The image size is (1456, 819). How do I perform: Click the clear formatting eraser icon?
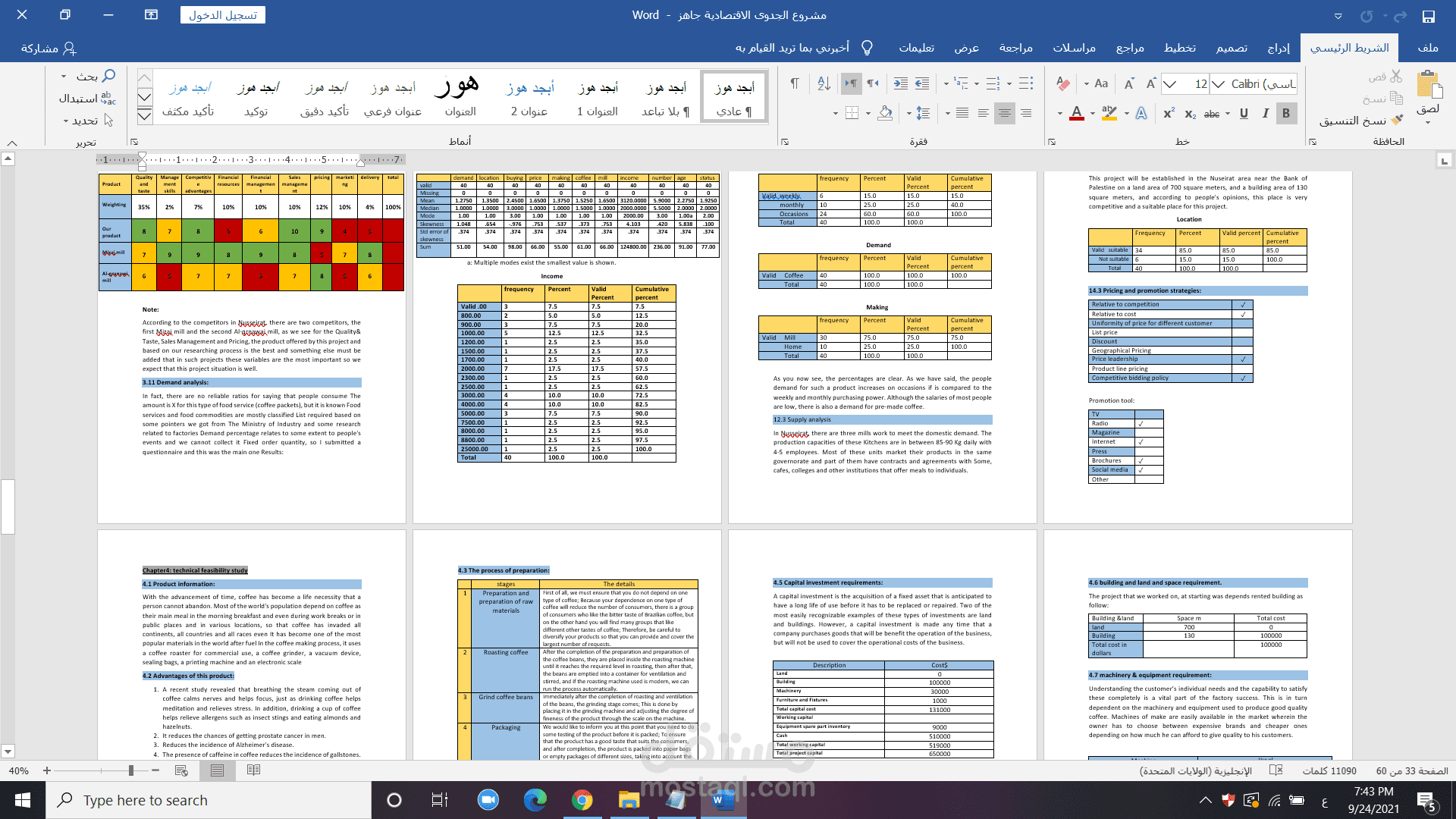point(1063,84)
